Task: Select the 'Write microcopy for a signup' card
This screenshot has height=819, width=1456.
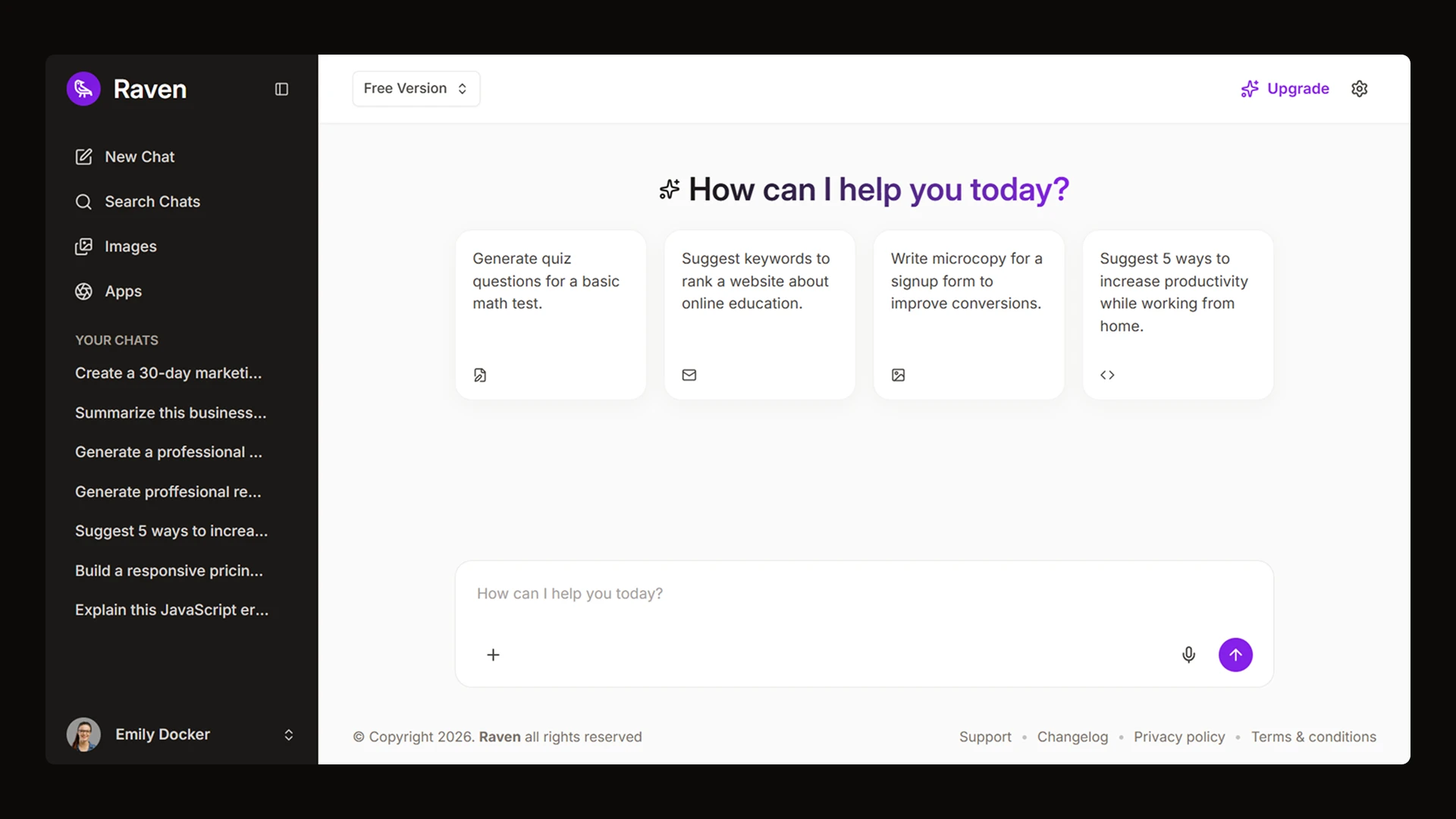Action: (968, 315)
